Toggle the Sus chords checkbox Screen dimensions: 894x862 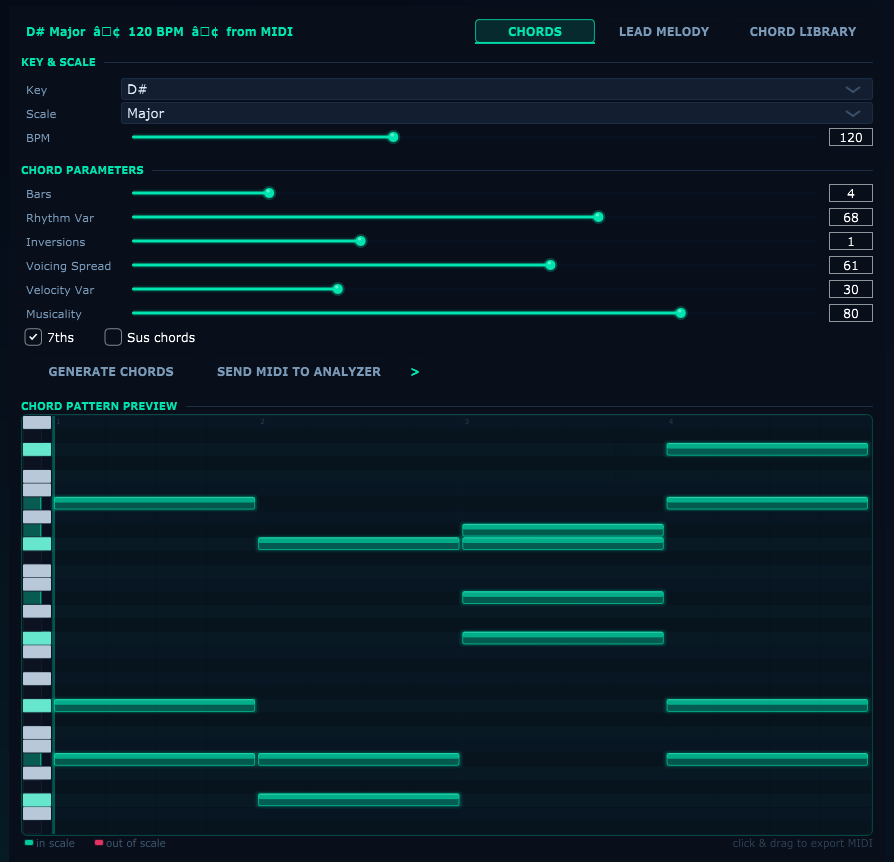(113, 337)
